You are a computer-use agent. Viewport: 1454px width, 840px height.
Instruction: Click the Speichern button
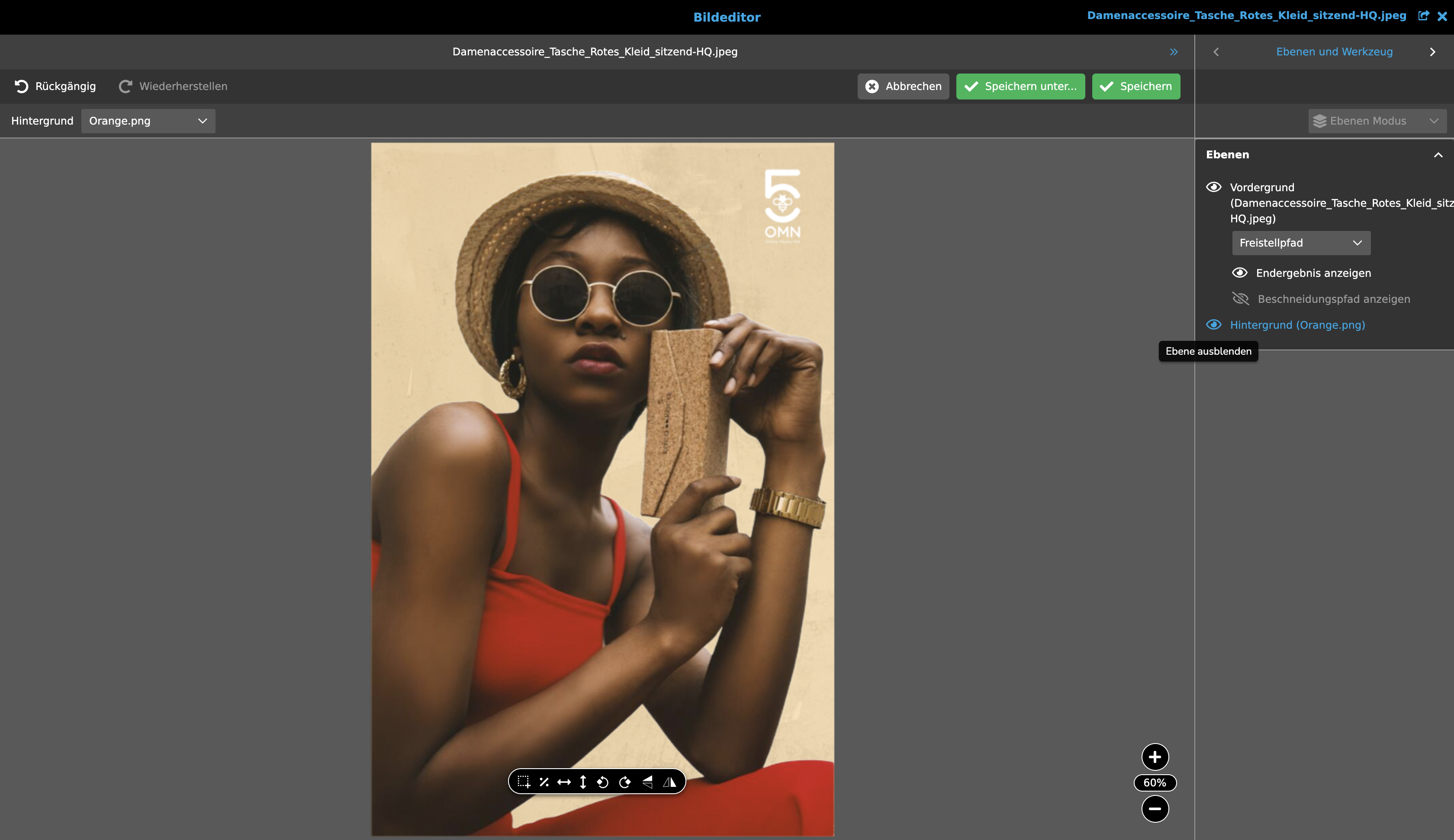[1135, 86]
